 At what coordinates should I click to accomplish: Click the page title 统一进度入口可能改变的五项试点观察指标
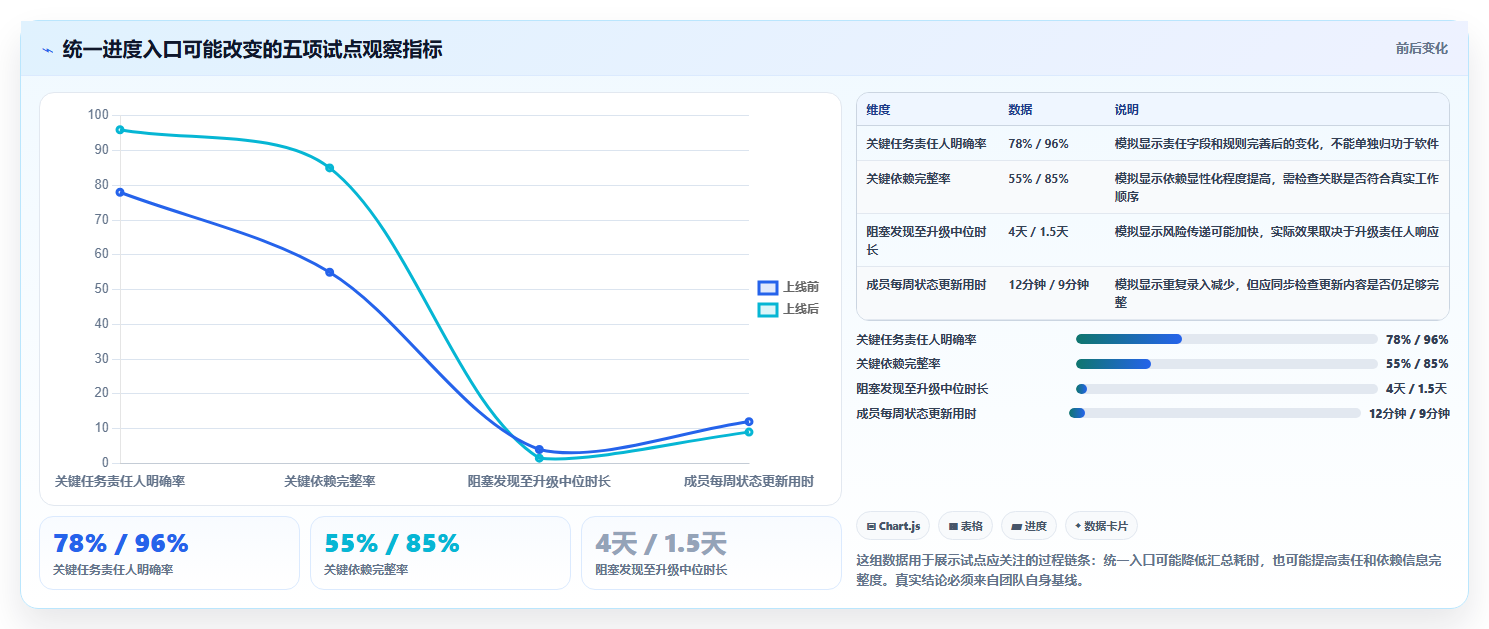252,50
